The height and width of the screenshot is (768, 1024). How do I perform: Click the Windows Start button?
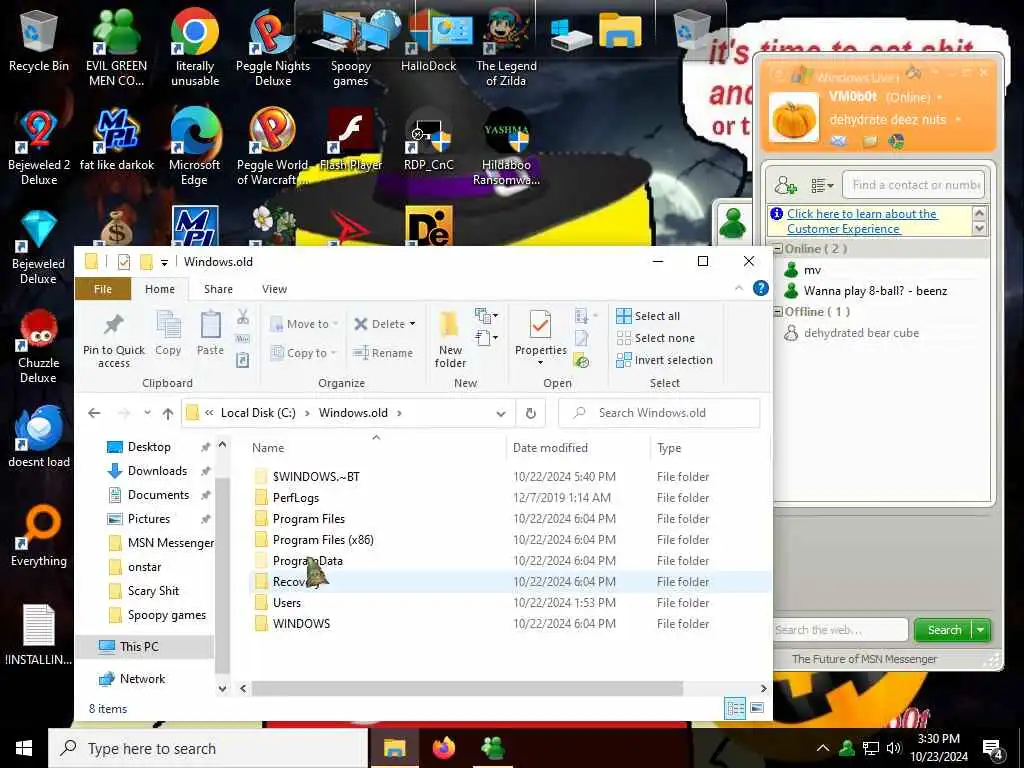coord(24,748)
